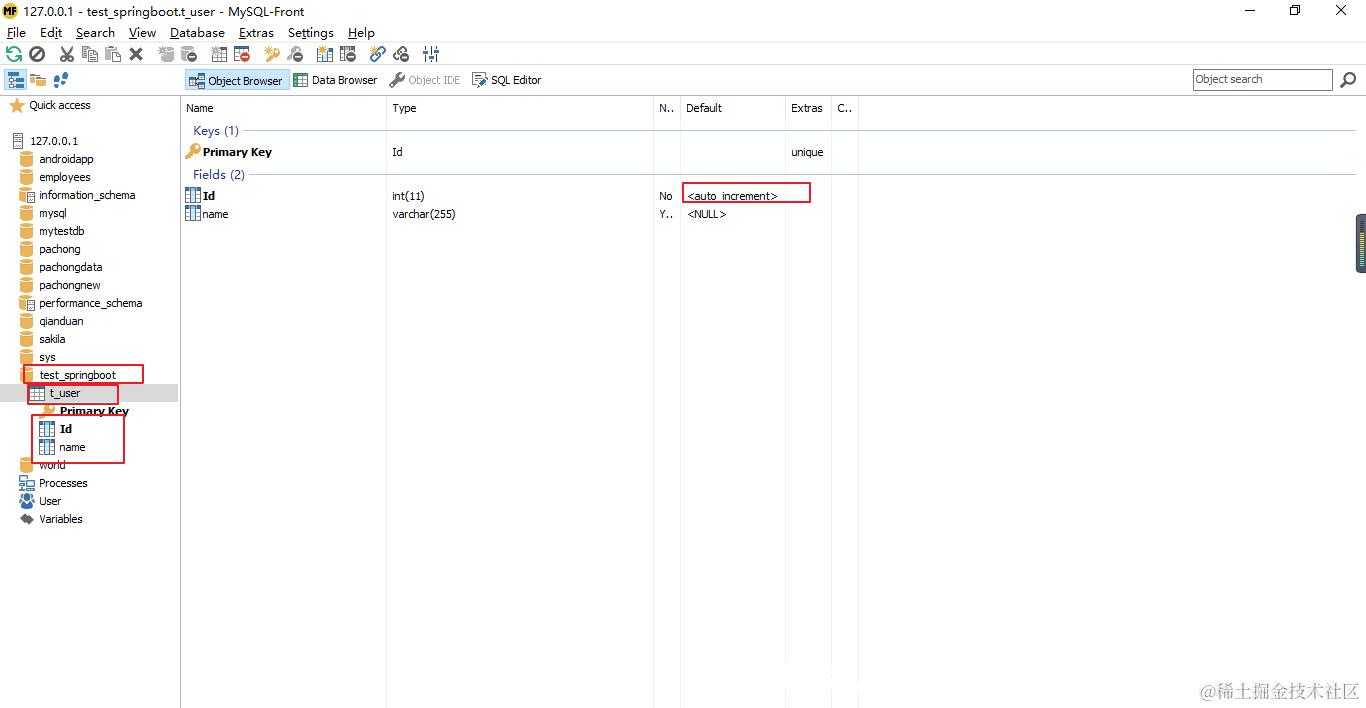Screen dimensions: 1366x708
Task: Click the Delete Key toolbar icon
Action: (x=295, y=54)
